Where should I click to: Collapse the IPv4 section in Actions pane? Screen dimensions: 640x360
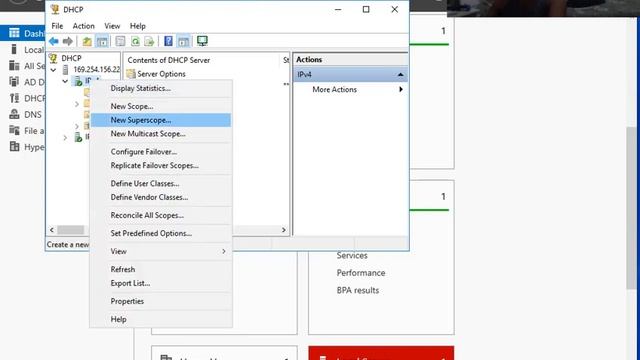pyautogui.click(x=400, y=75)
